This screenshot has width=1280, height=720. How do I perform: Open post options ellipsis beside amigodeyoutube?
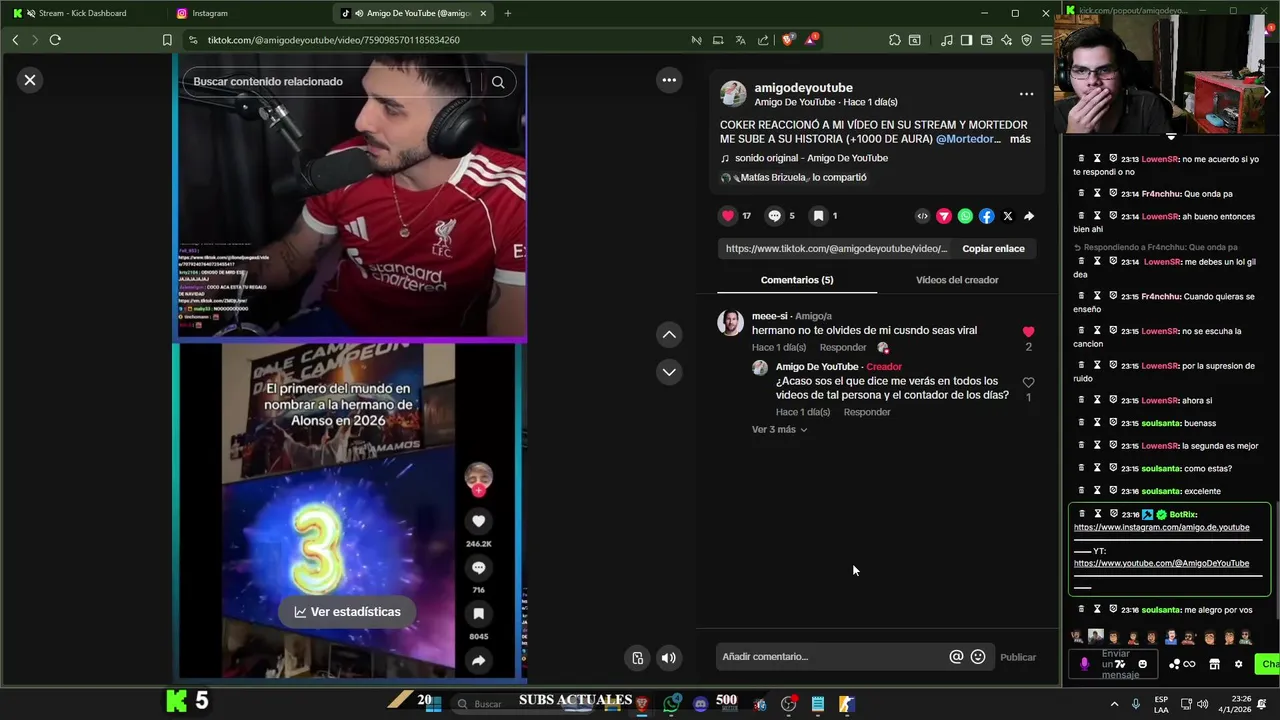pyautogui.click(x=1026, y=94)
